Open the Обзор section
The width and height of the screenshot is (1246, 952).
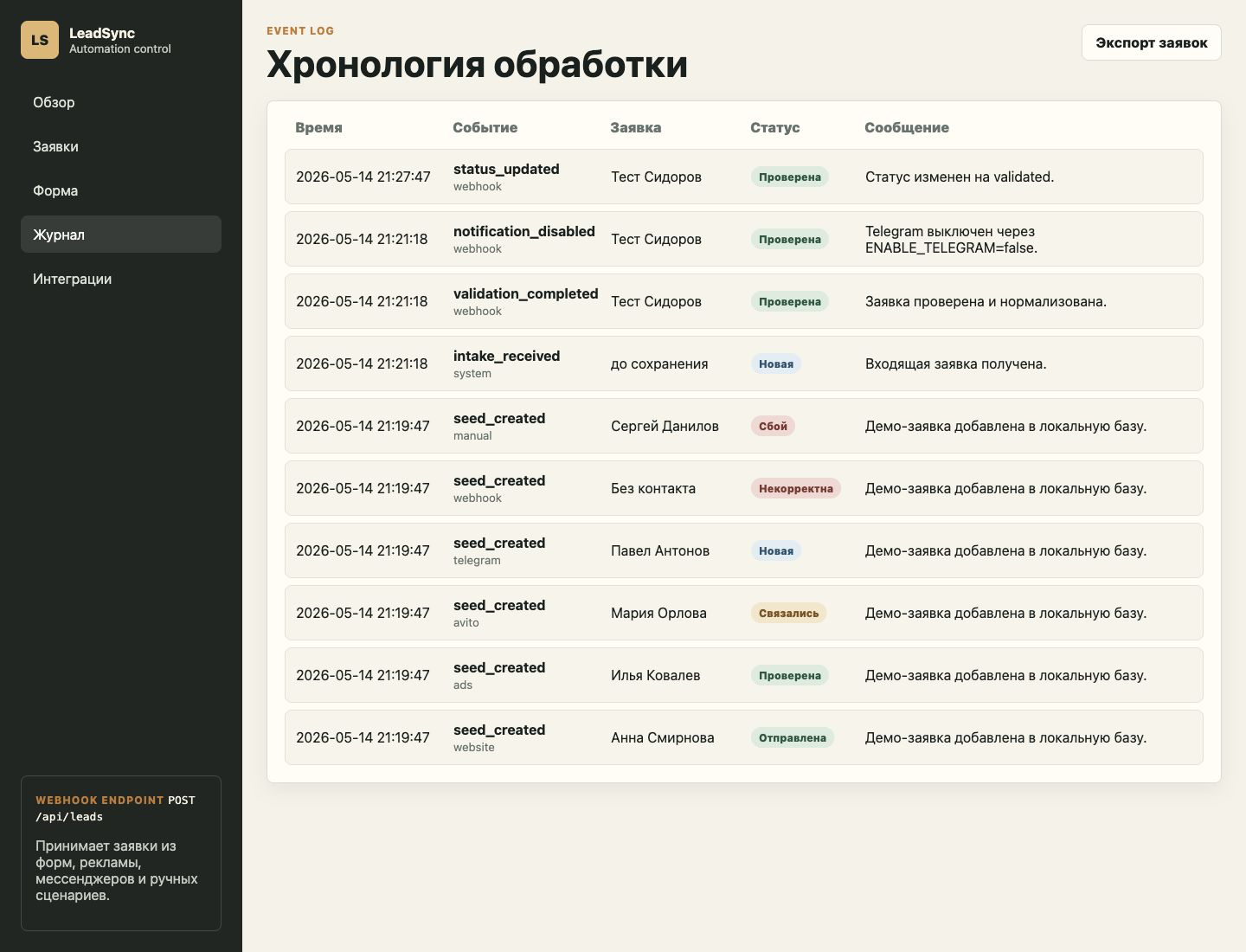[x=121, y=102]
